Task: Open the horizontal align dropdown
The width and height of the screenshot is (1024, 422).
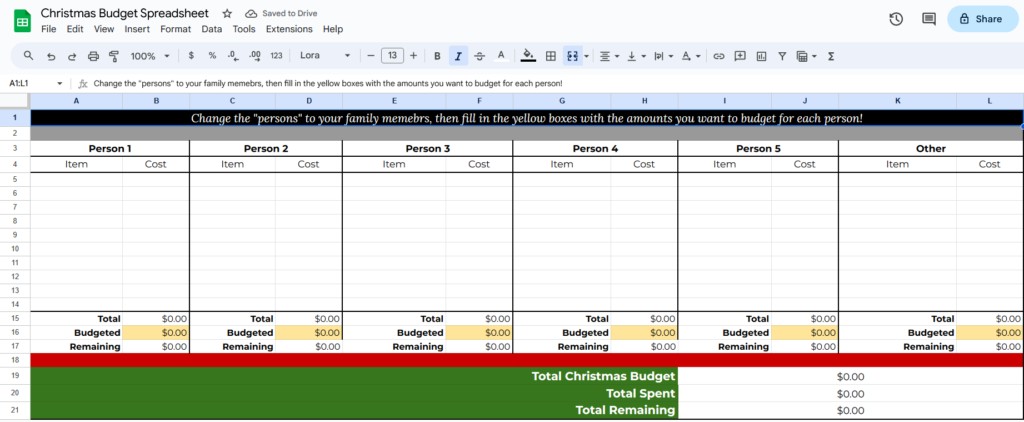Action: 609,56
